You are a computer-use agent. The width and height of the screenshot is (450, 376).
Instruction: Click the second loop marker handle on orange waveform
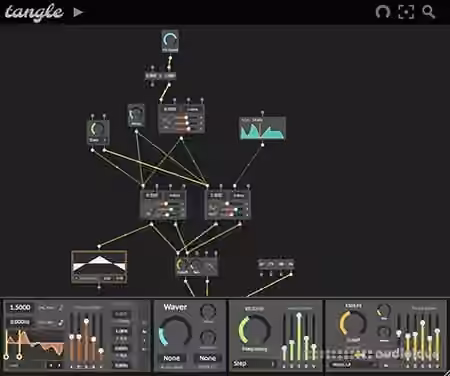(x=19, y=357)
